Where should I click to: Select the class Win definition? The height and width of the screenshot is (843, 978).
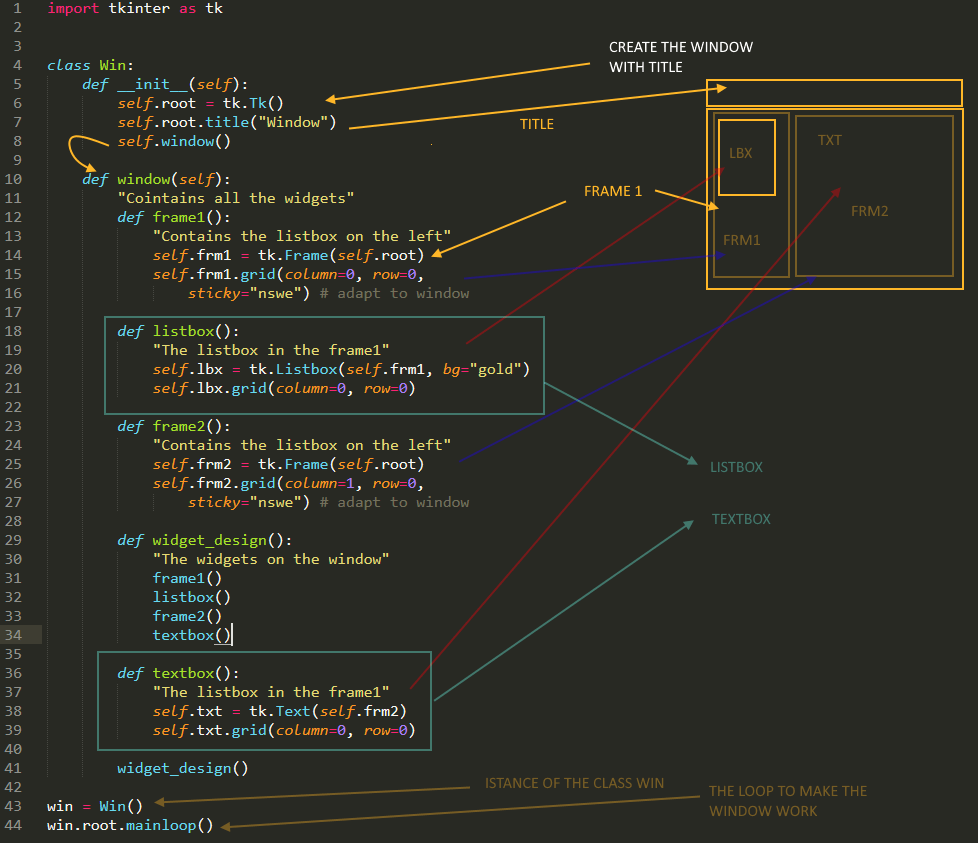[x=88, y=65]
